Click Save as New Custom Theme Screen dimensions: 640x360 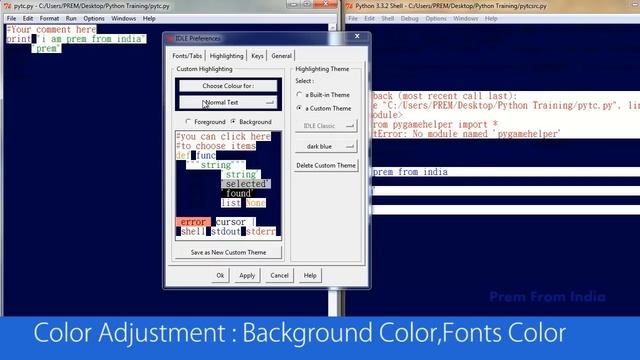click(x=228, y=252)
